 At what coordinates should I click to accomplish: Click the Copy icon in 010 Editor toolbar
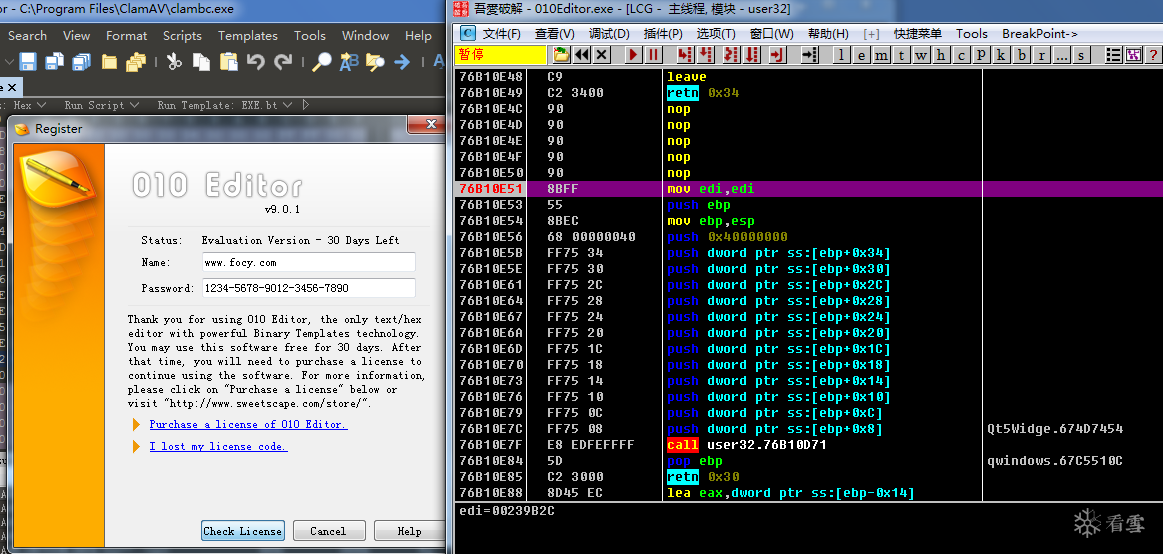point(201,62)
